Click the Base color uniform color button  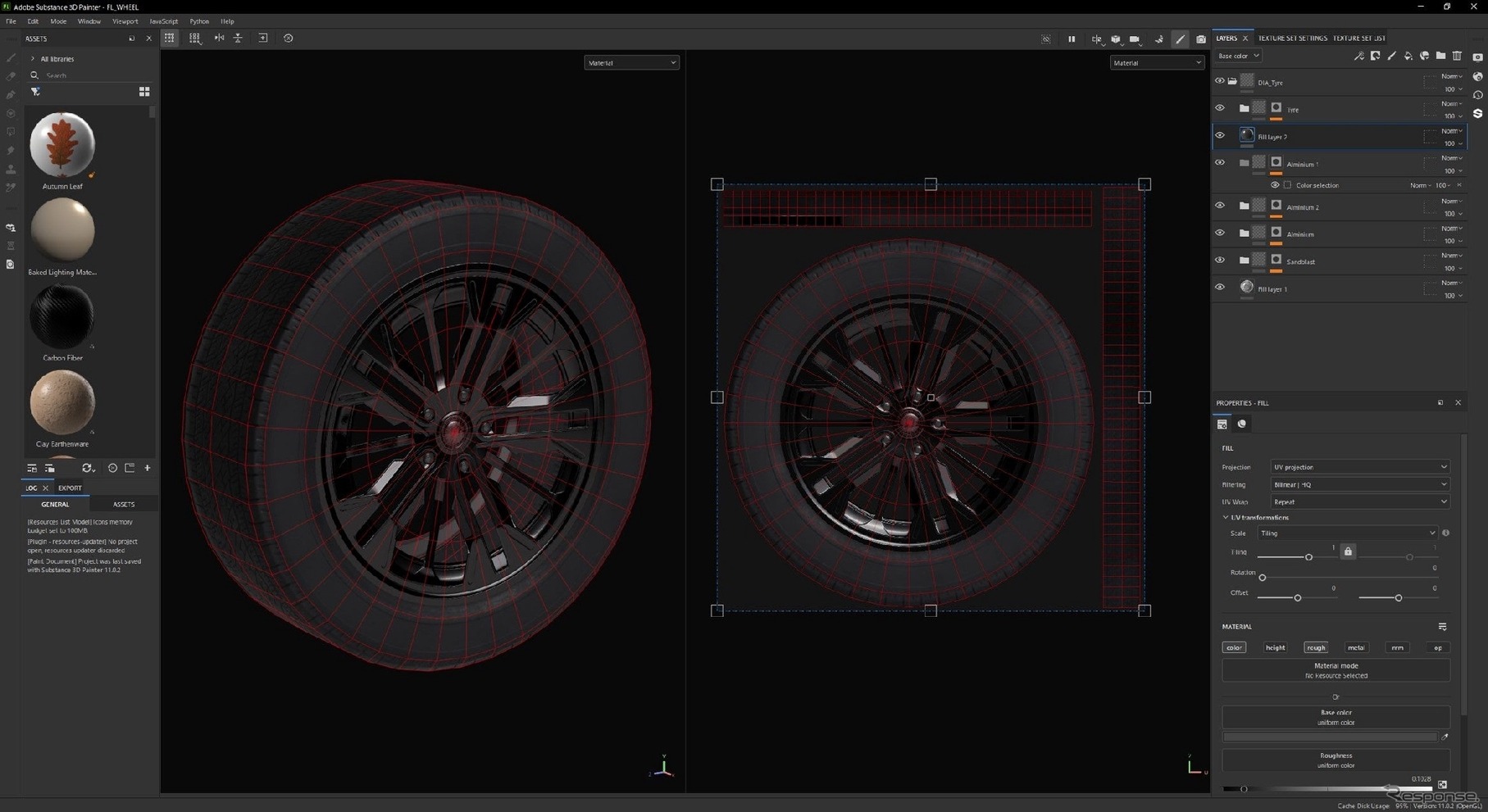(1335, 717)
